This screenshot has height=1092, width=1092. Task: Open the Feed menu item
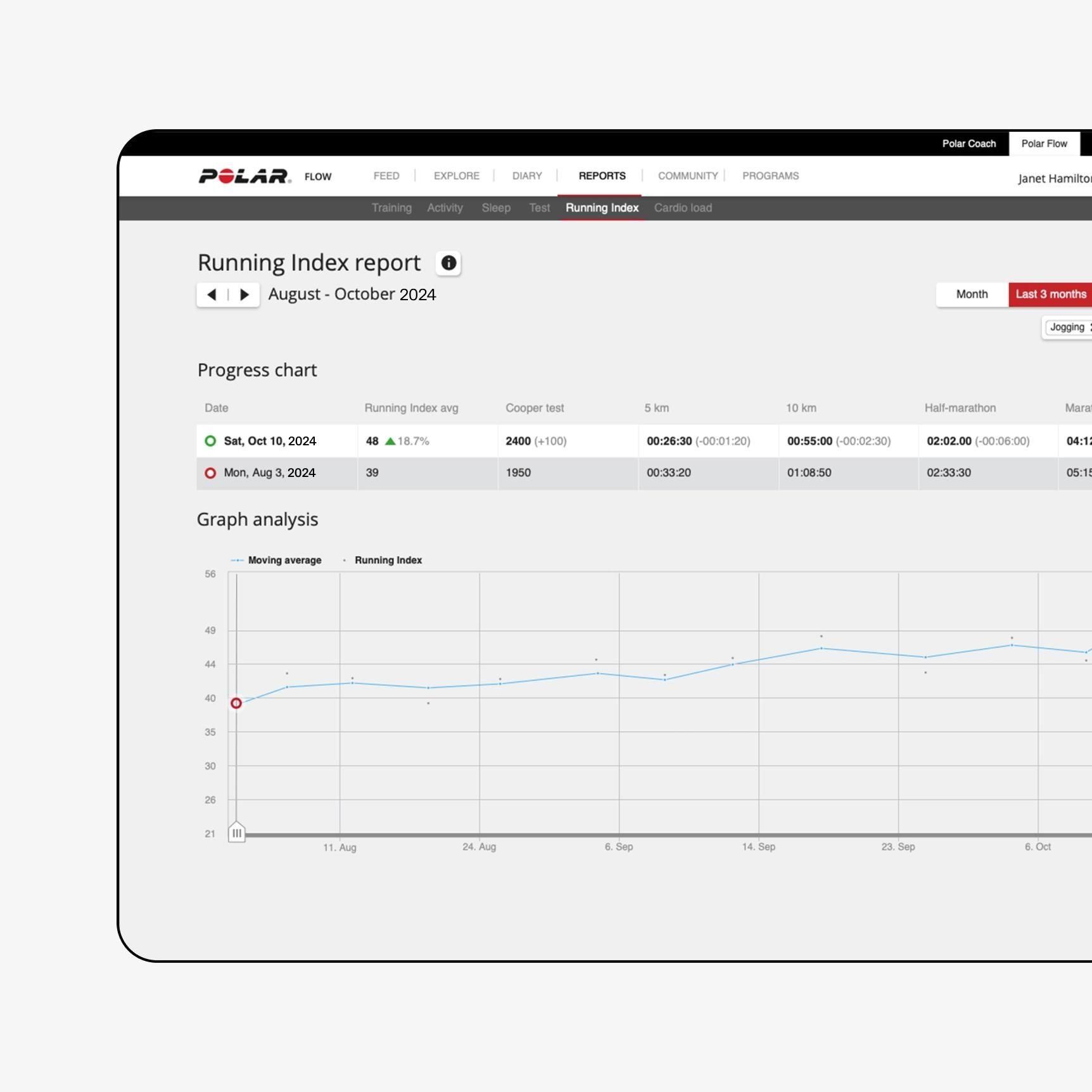(x=386, y=176)
